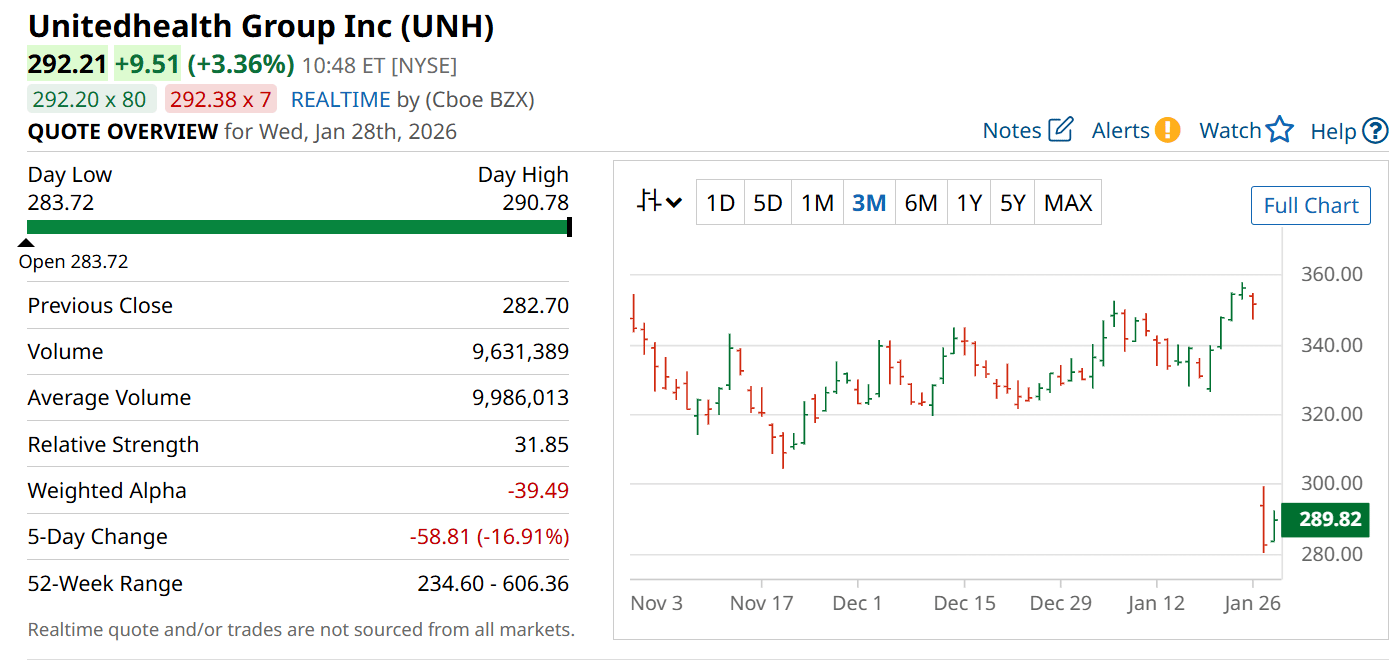Viewport: 1395px width, 660px height.
Task: Select the 1D chart period
Action: (720, 203)
